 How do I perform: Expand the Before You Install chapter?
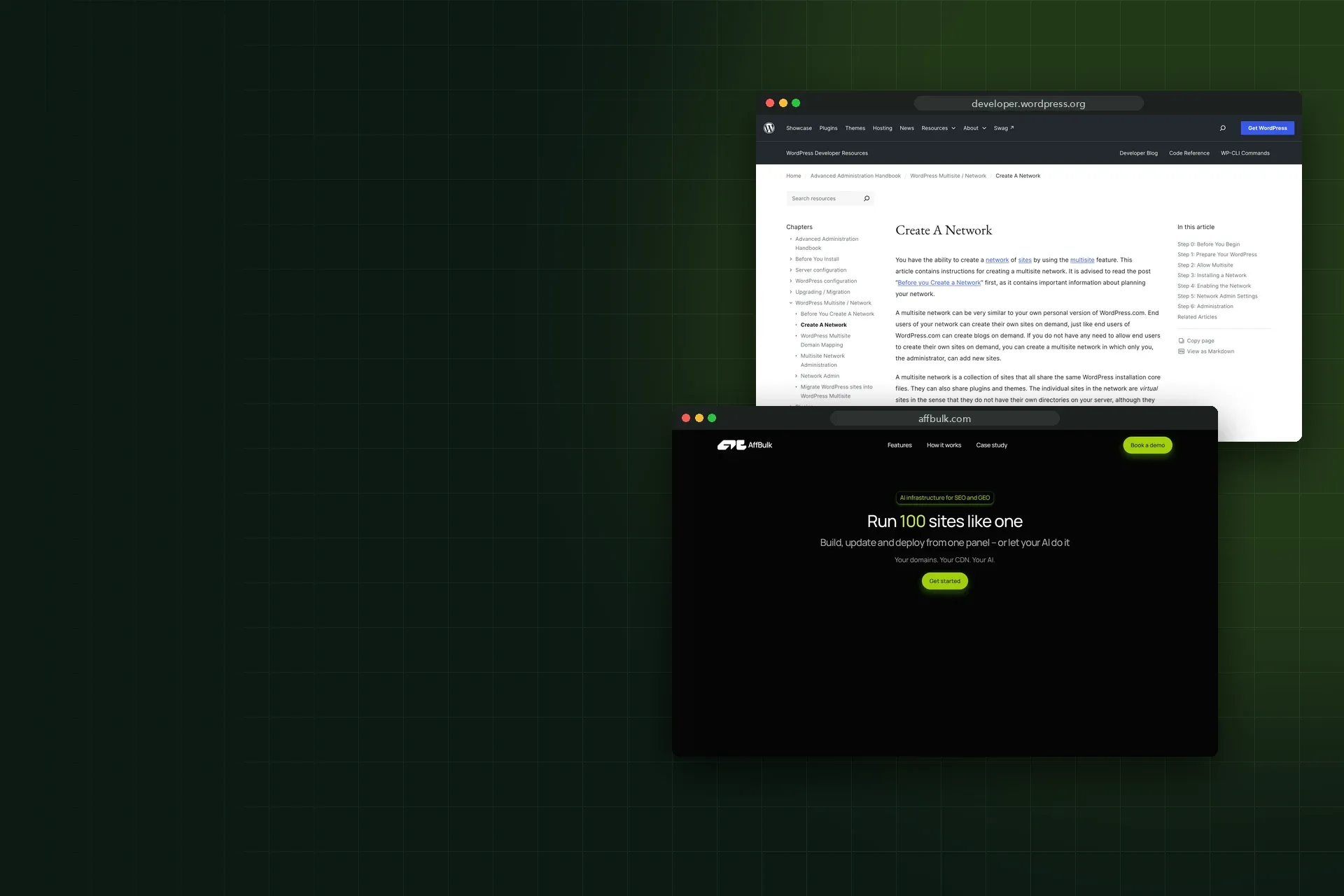(x=791, y=259)
